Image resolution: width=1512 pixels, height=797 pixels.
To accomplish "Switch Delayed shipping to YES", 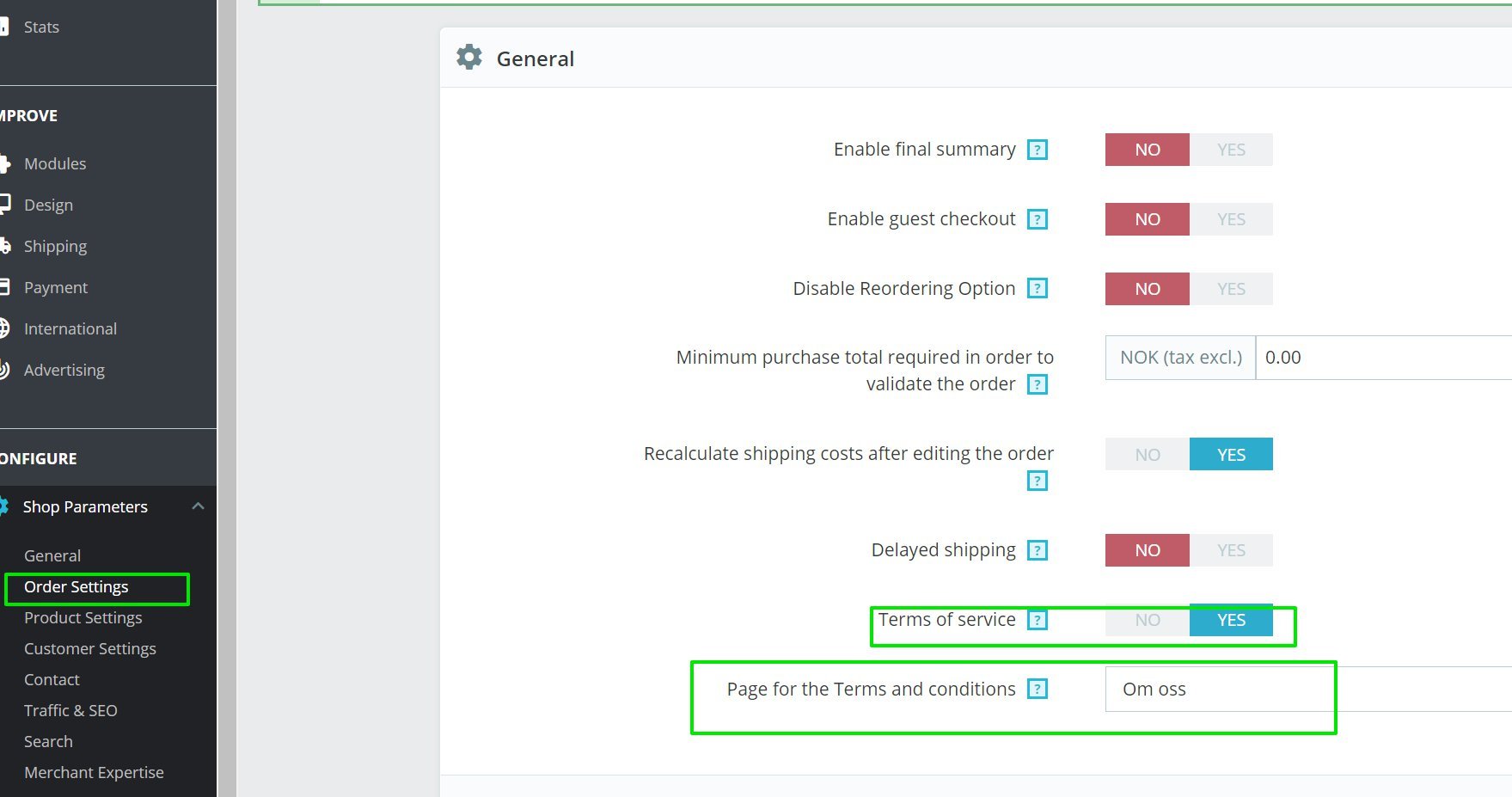I will click(x=1231, y=550).
